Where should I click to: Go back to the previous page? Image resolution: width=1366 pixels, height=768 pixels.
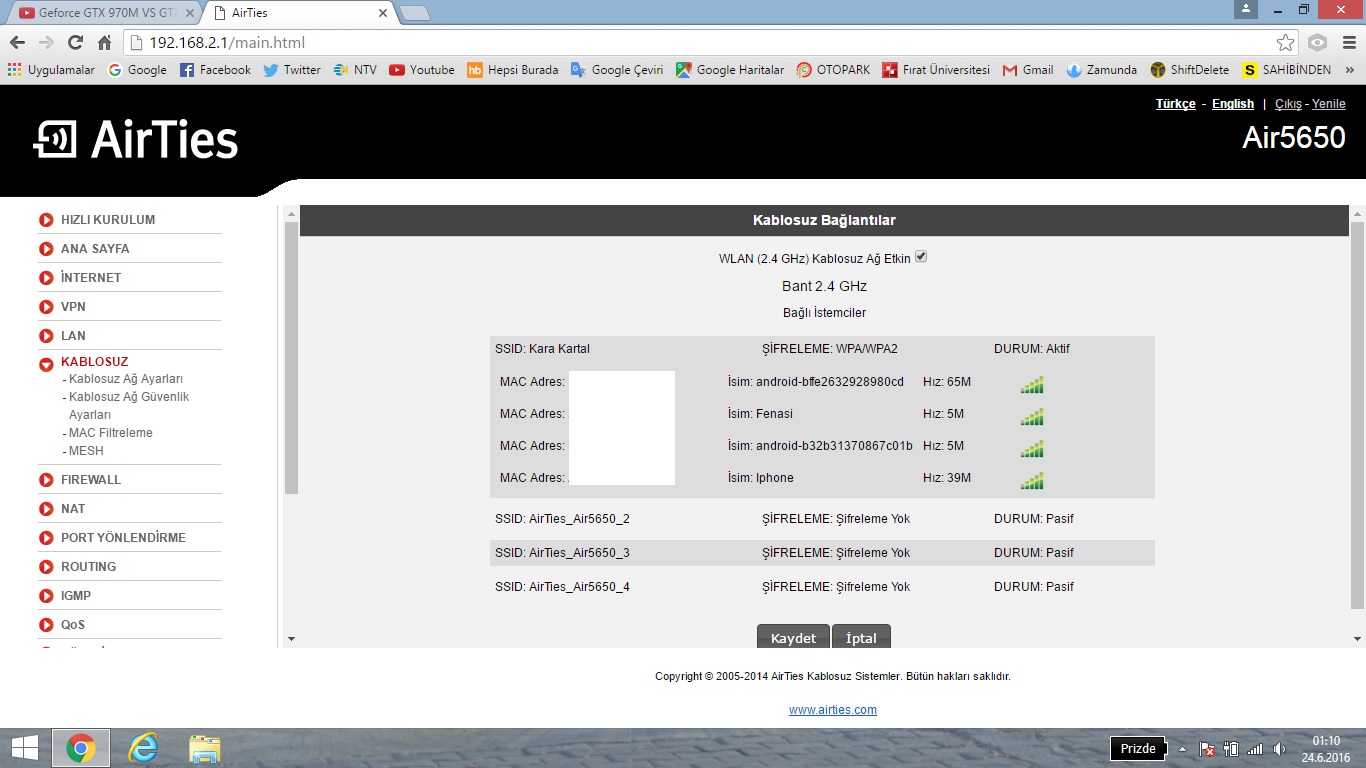pos(17,43)
